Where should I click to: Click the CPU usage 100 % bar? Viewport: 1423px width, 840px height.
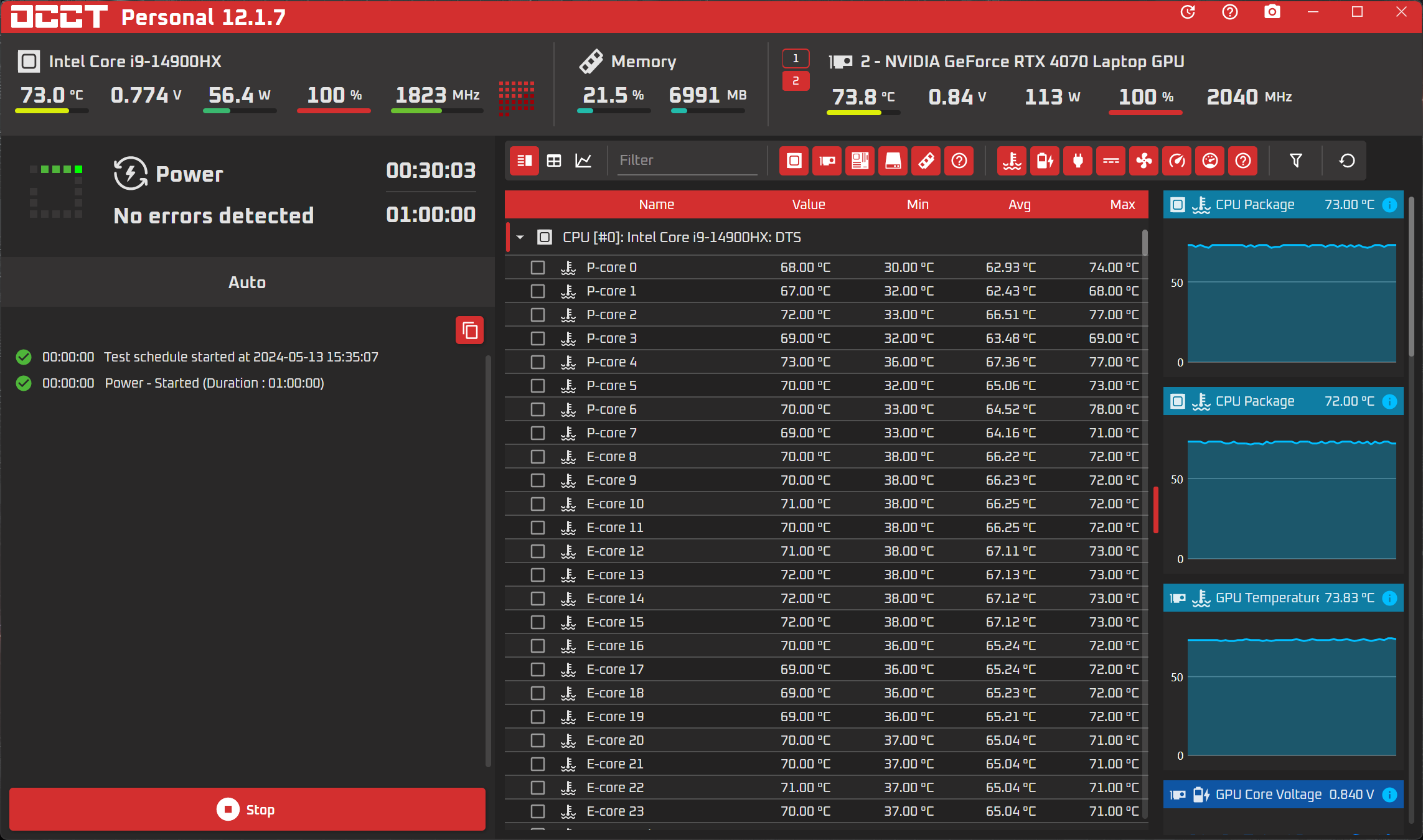pos(334,111)
